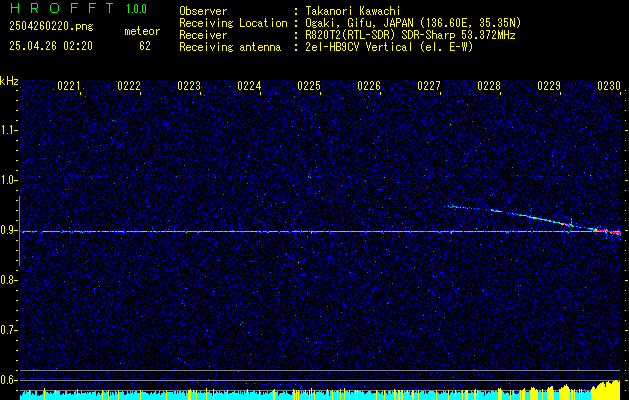
Task: Click the curved Doppler echo trace
Action: (x=534, y=217)
